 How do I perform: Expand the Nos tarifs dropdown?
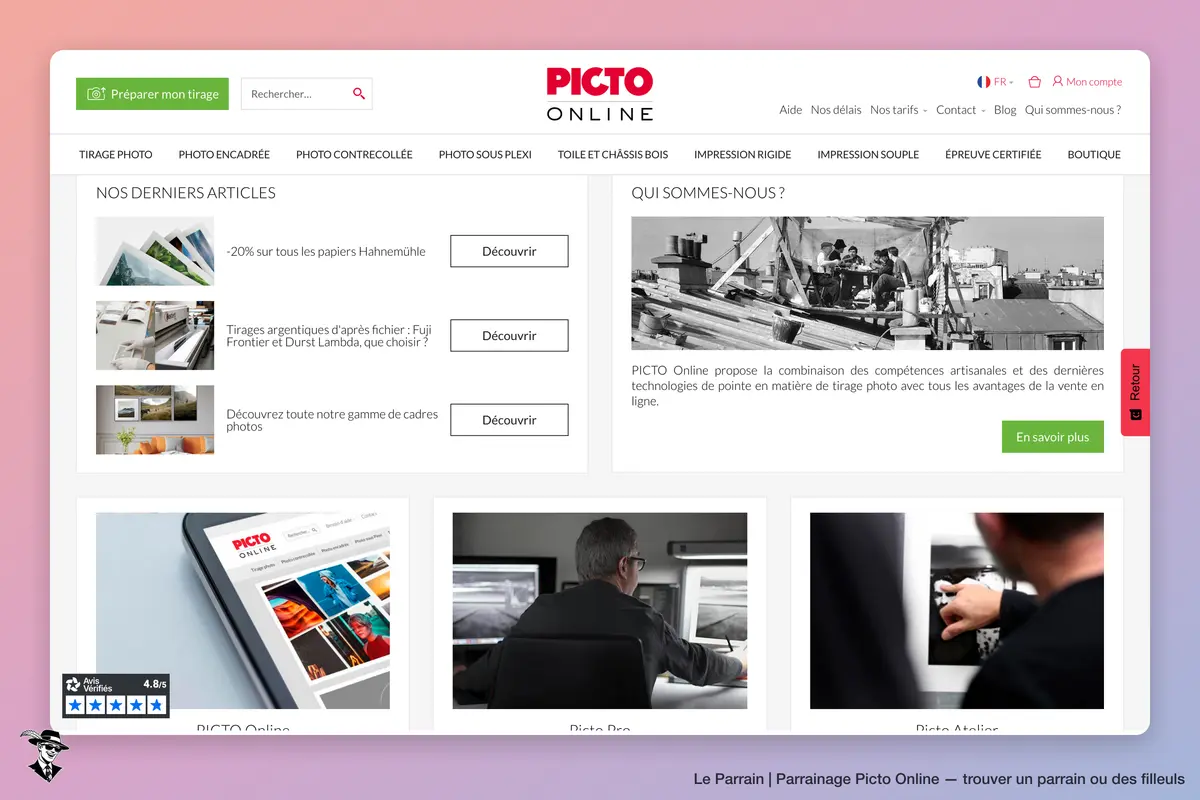(898, 110)
